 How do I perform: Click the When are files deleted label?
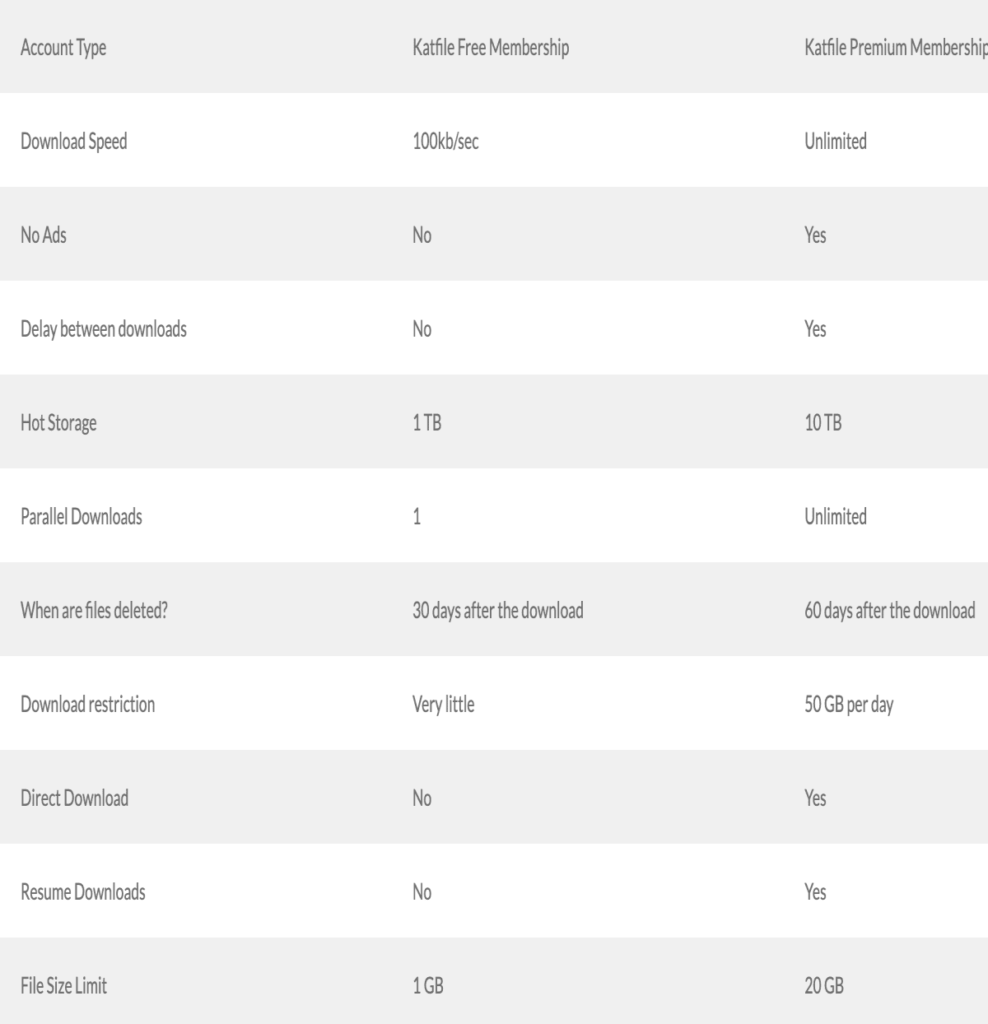pos(93,611)
